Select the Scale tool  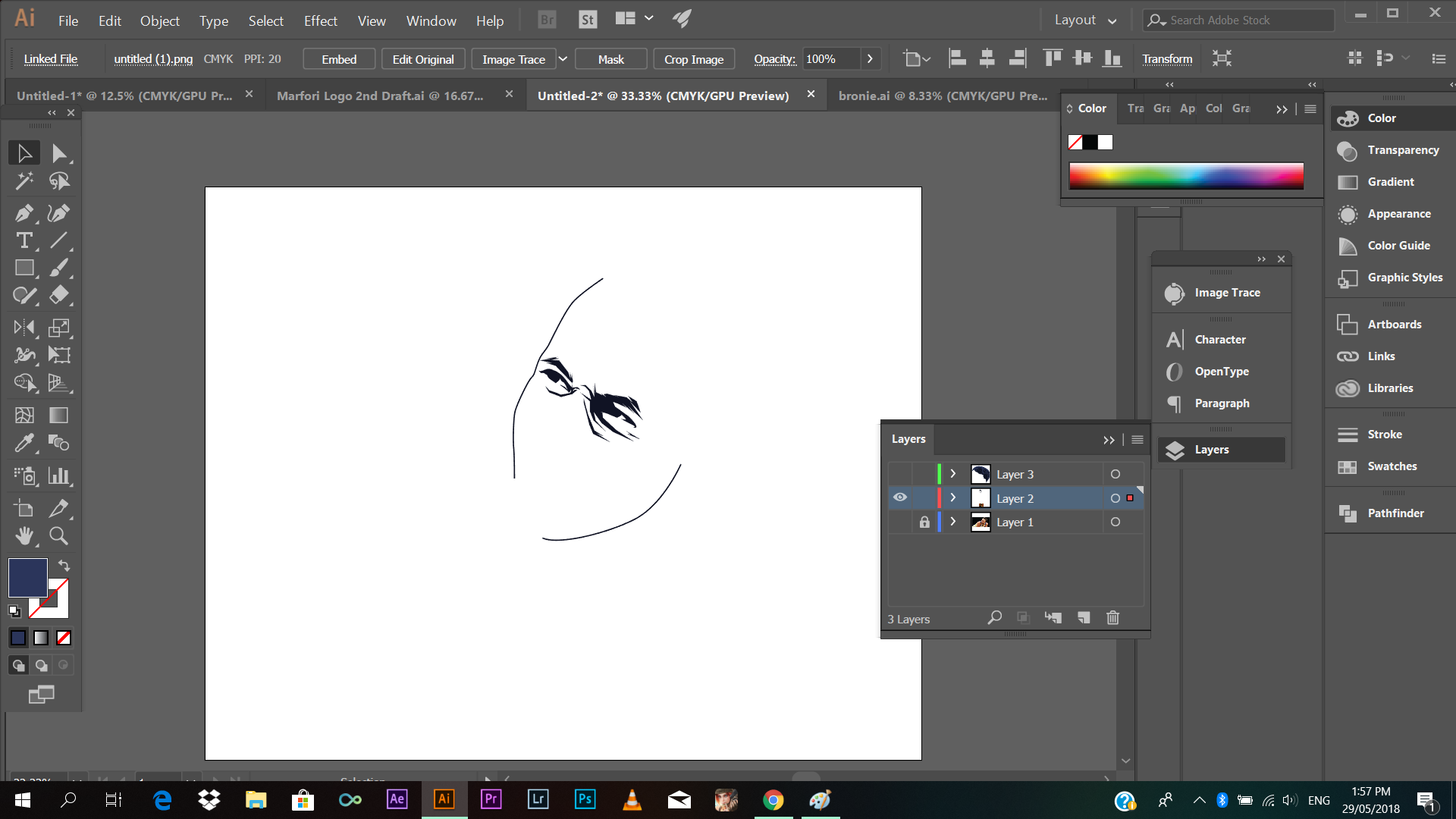coord(59,328)
